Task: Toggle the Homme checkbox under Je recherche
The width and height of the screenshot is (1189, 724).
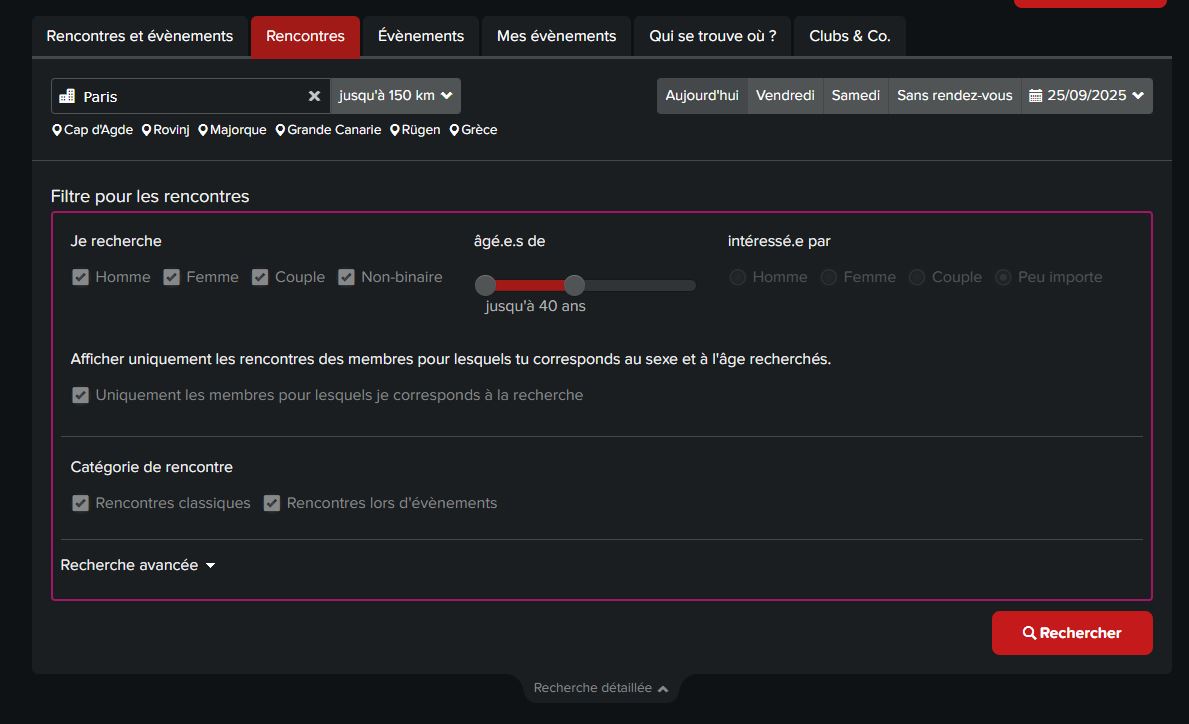Action: pos(80,277)
